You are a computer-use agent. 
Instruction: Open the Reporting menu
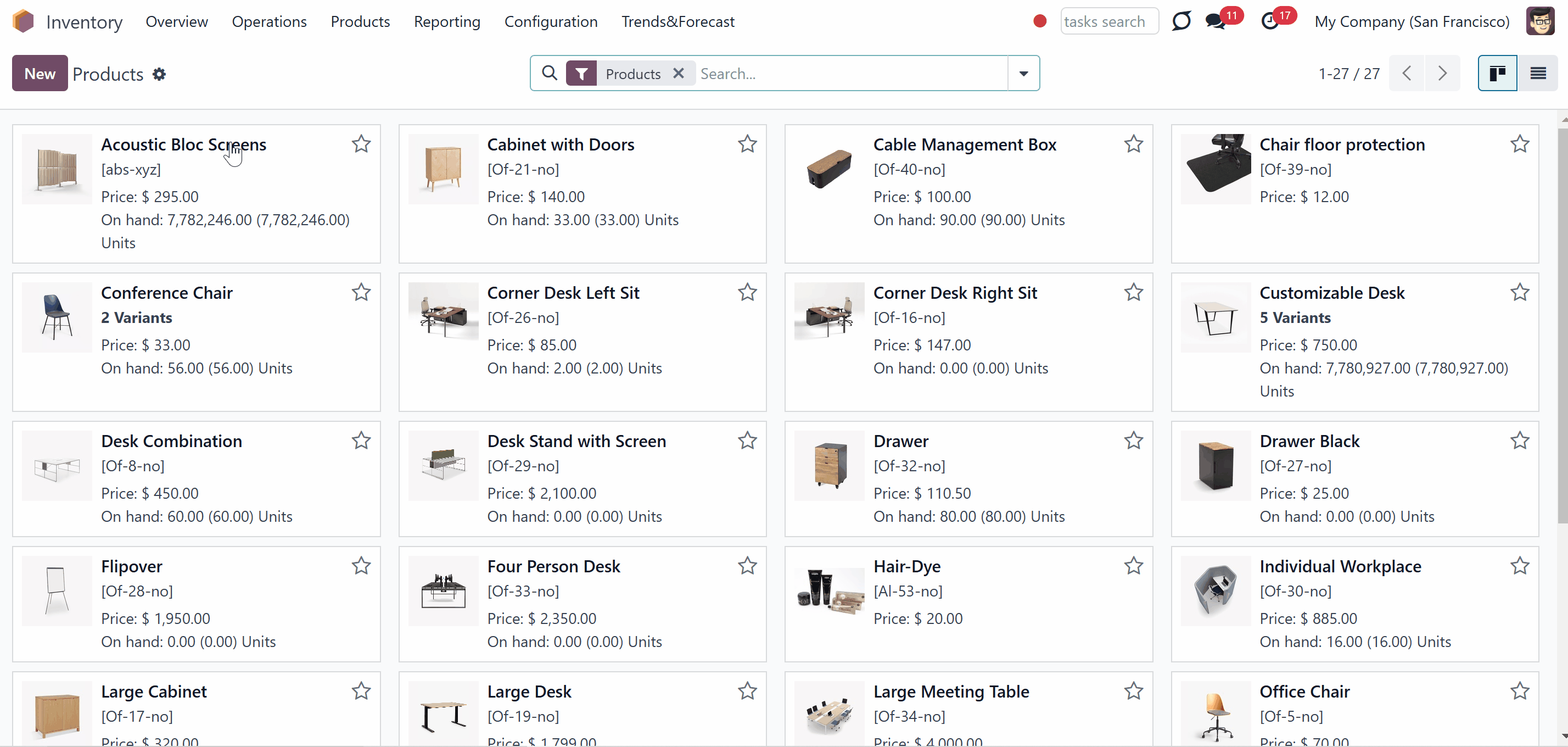pyautogui.click(x=447, y=22)
